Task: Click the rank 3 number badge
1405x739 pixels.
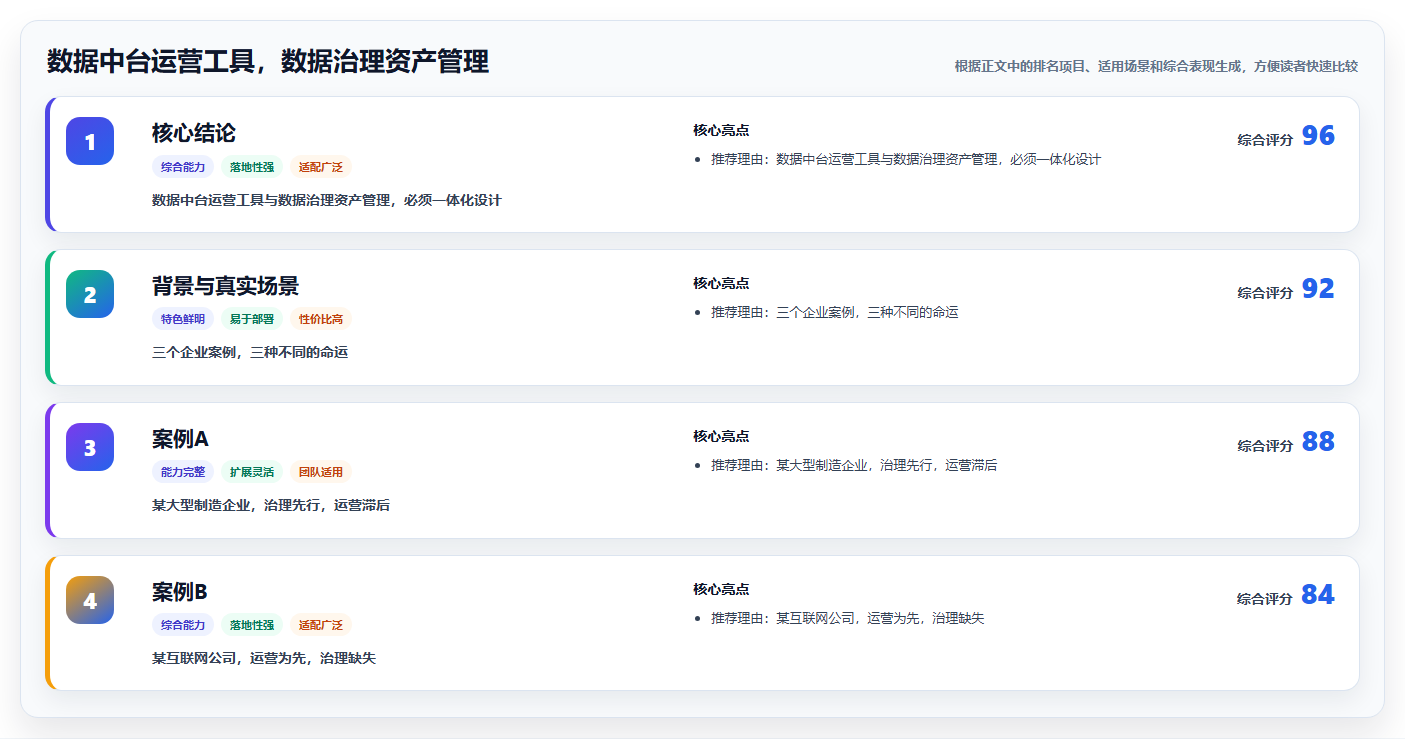Action: pos(90,447)
